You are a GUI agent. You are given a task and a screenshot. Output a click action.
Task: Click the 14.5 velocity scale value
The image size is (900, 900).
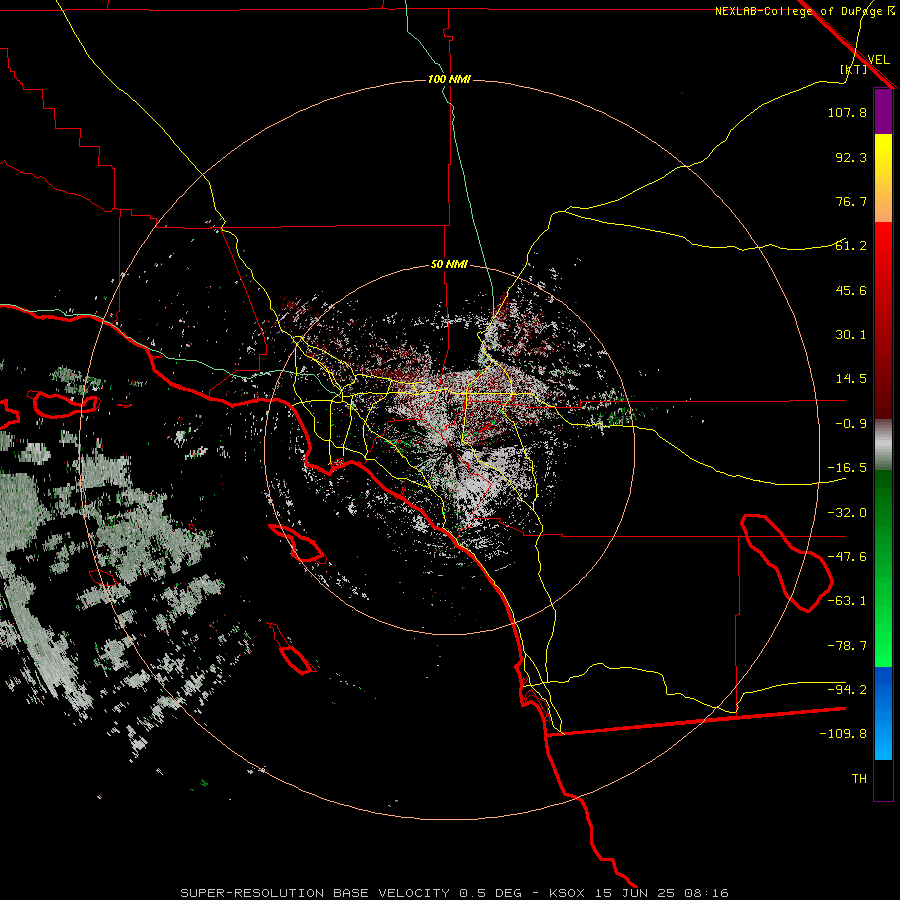click(851, 379)
